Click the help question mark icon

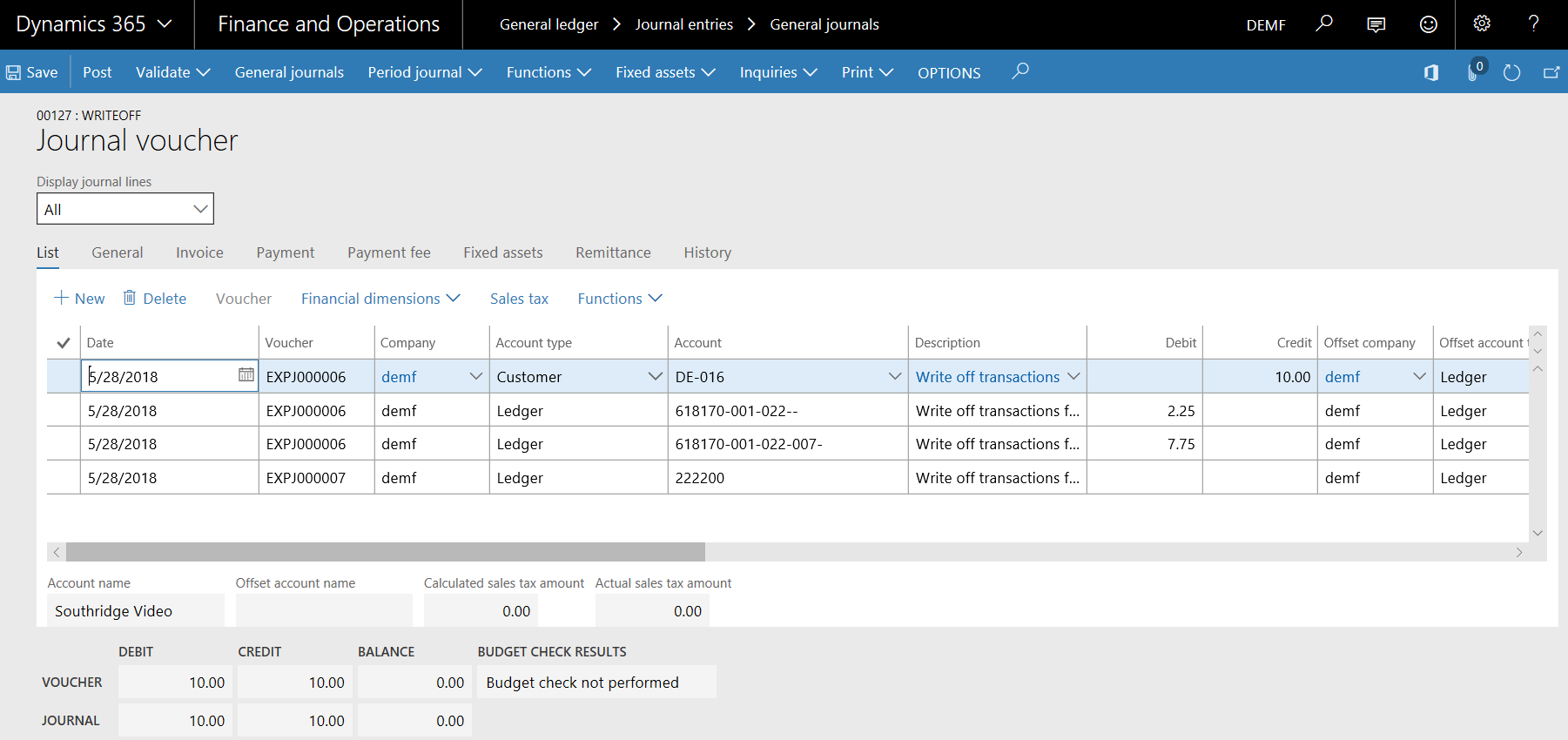pyautogui.click(x=1533, y=24)
